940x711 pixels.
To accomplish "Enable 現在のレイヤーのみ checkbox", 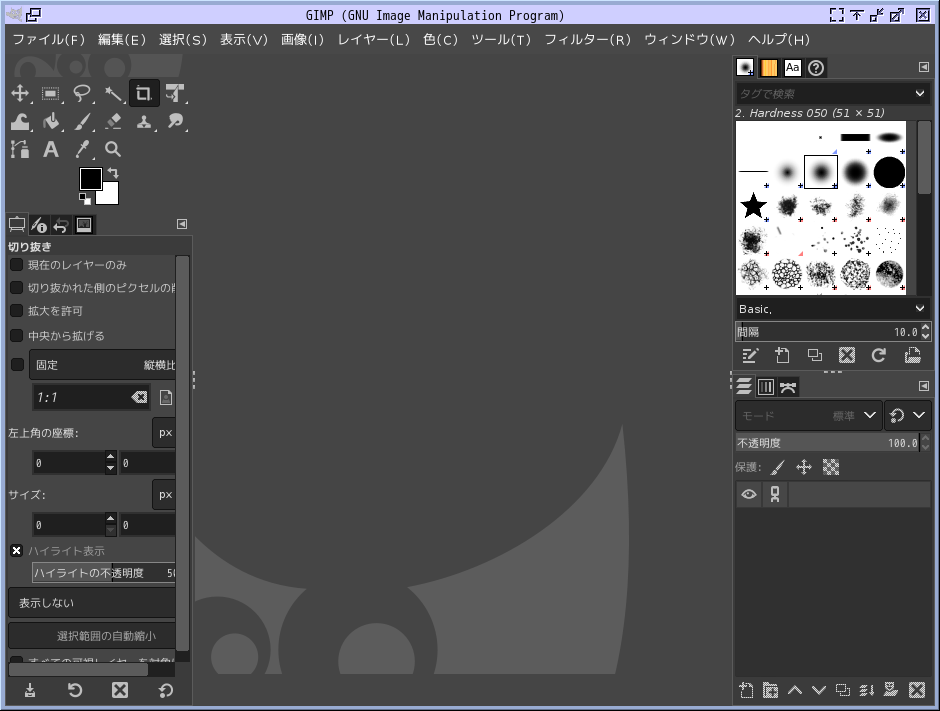I will click(x=17, y=265).
